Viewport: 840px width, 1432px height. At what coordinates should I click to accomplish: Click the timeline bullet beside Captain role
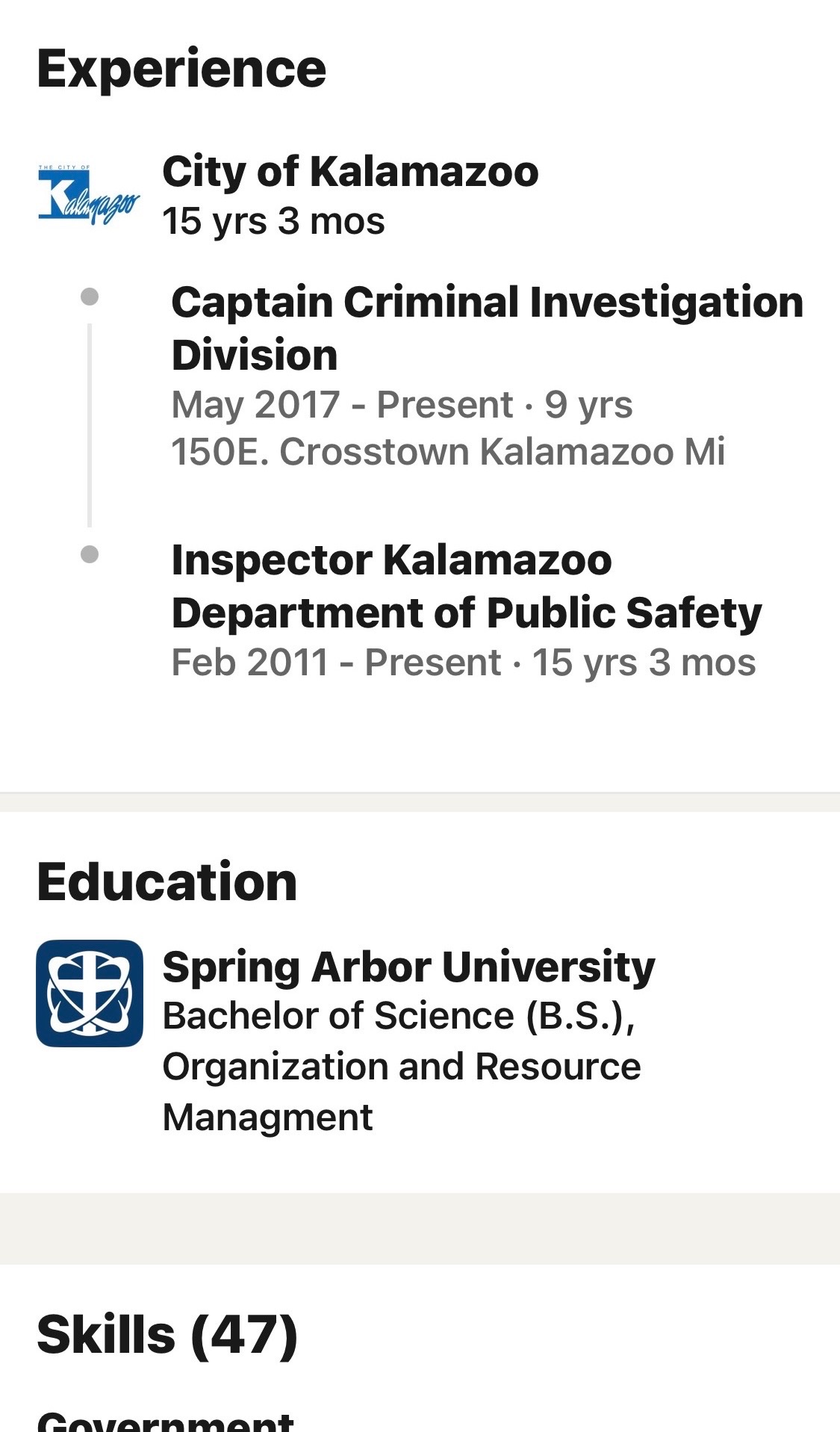click(x=90, y=297)
